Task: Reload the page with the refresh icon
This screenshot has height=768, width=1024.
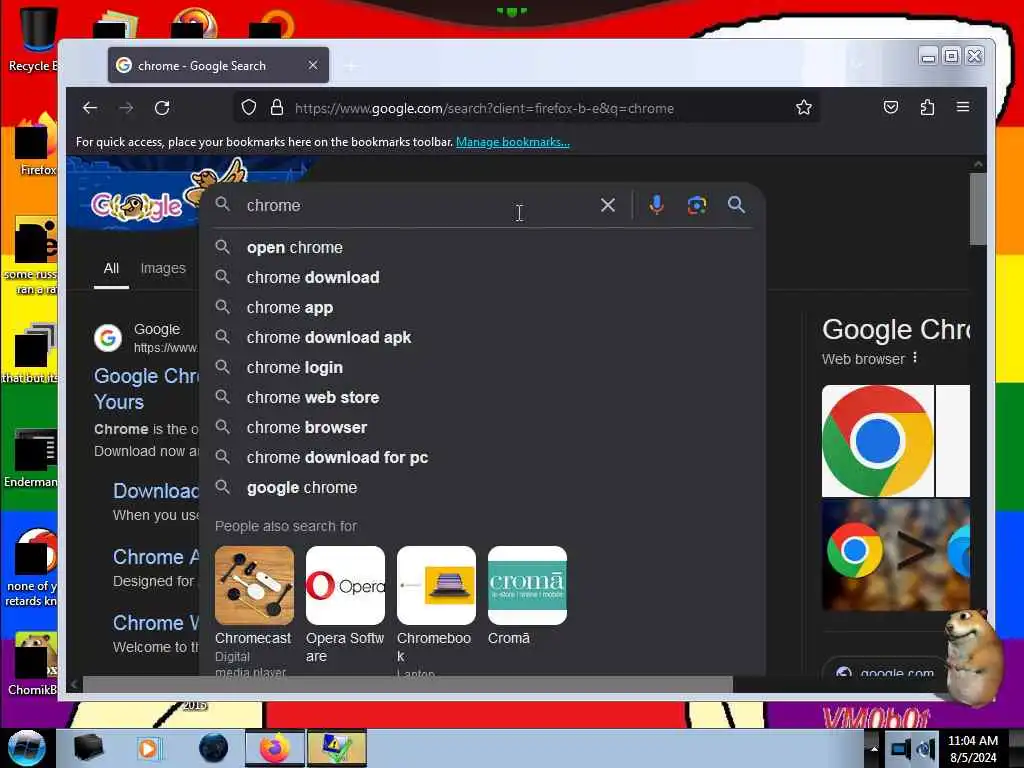Action: 162,108
